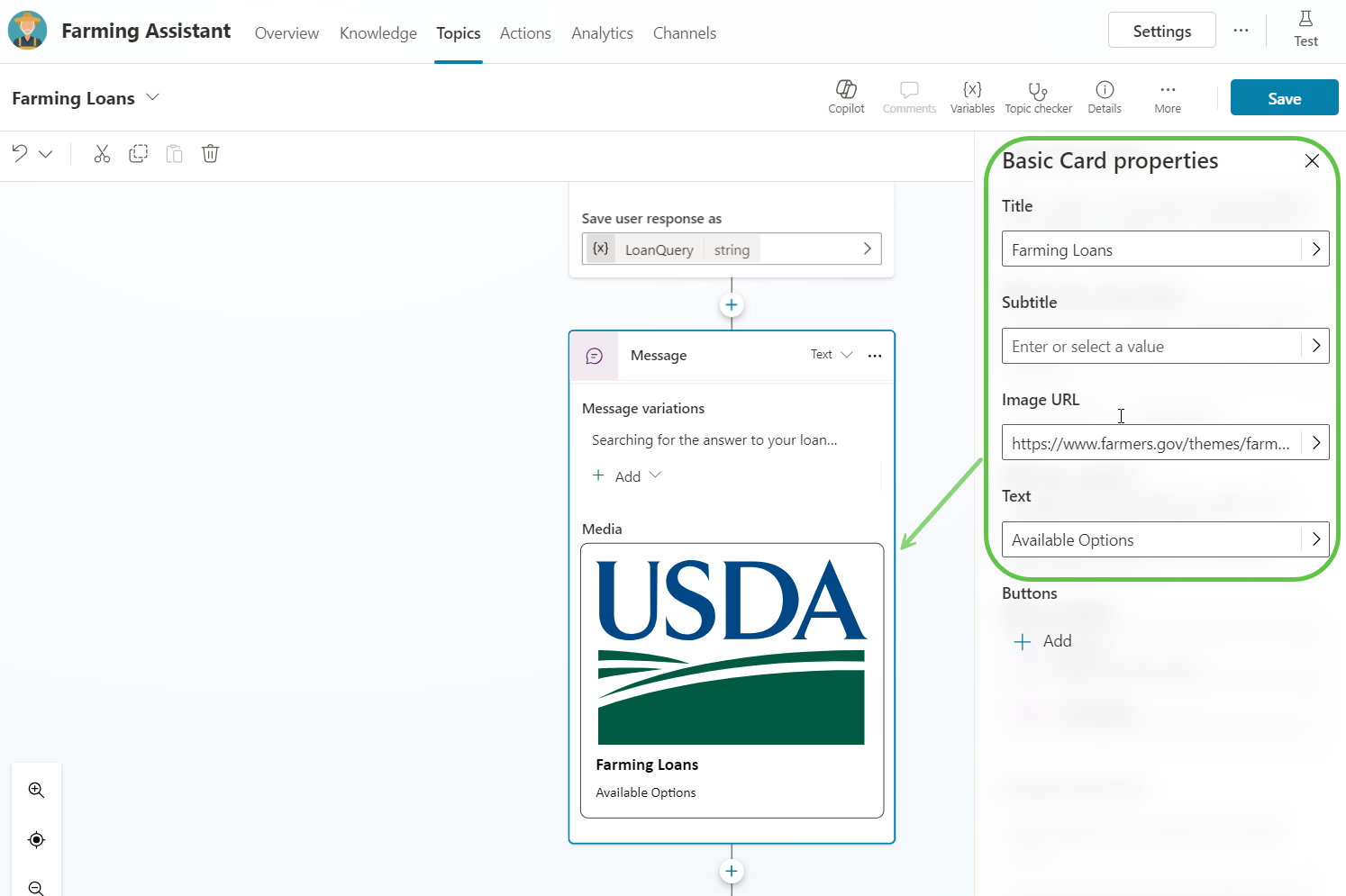Recenter canvas with the target icon
The image size is (1346, 896).
point(36,839)
